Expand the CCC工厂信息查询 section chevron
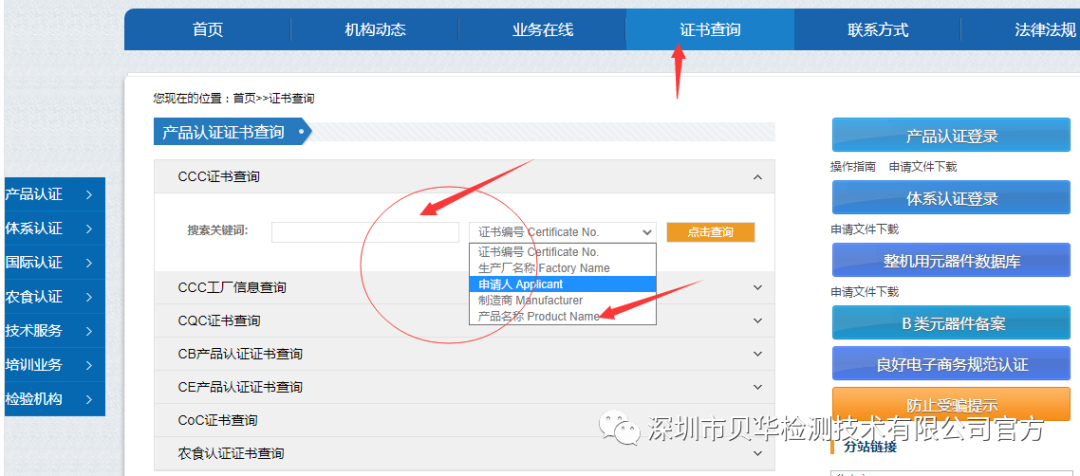 point(758,287)
